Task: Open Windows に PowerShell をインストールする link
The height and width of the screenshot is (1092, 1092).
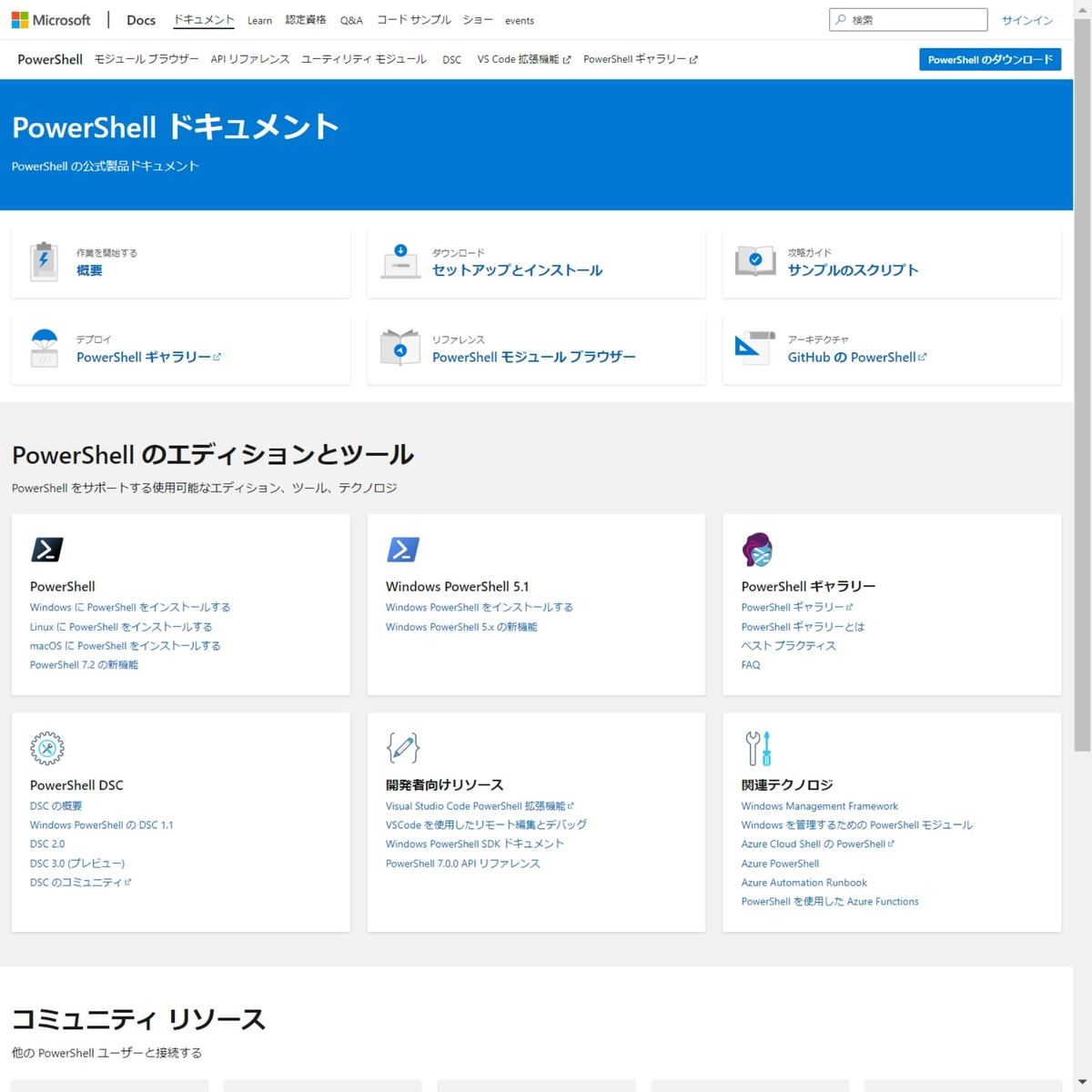Action: point(130,607)
